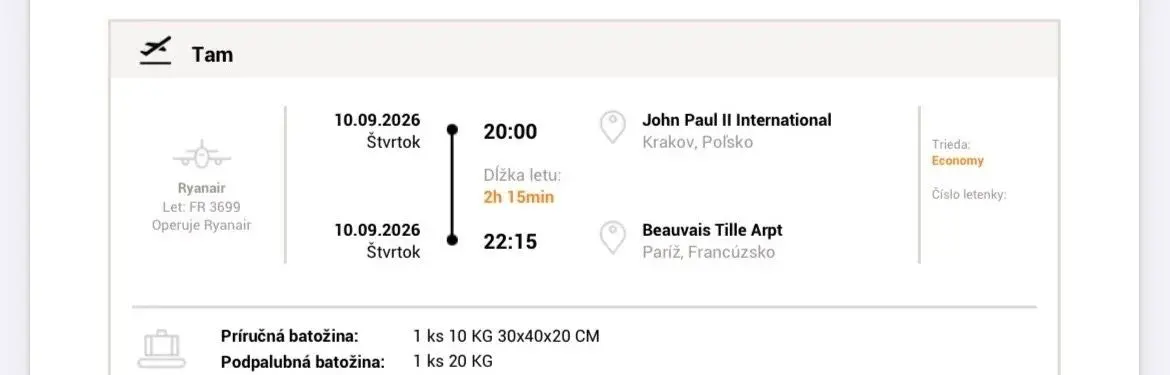Click the departing plane icon beside Tam
This screenshot has width=1170, height=375.
(155, 51)
